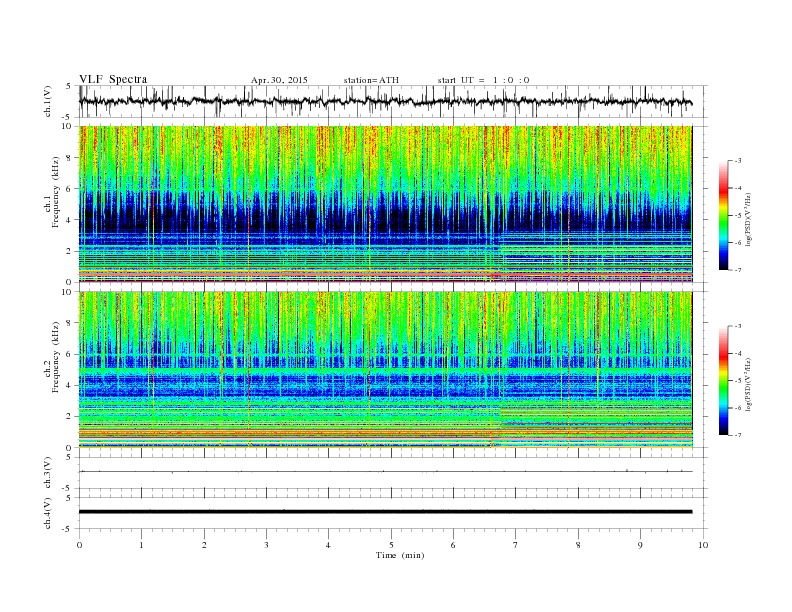Click the ch.2 spectrogram "4" kHz tick label
Image resolution: width=792 pixels, height=612 pixels.
[x=69, y=385]
